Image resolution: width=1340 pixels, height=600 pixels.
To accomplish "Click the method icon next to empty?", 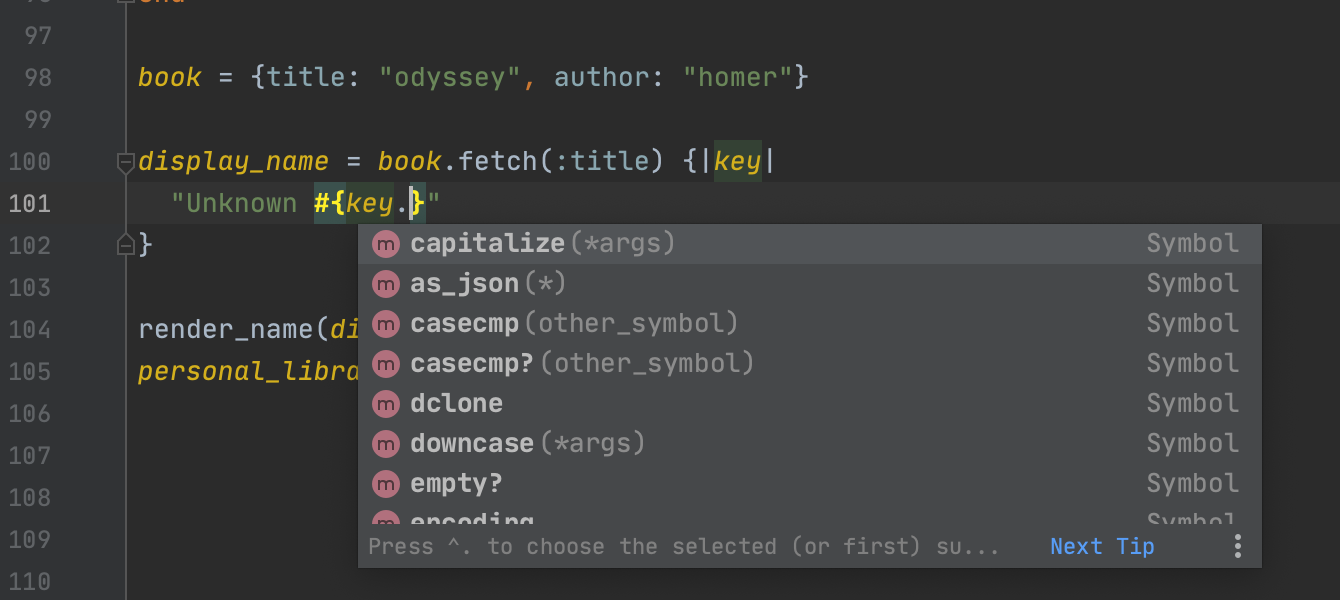I will pos(385,484).
